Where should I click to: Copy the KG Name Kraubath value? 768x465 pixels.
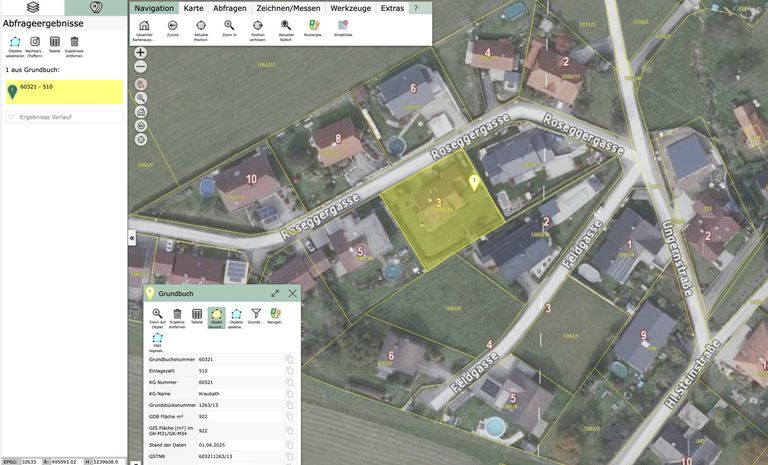click(290, 394)
